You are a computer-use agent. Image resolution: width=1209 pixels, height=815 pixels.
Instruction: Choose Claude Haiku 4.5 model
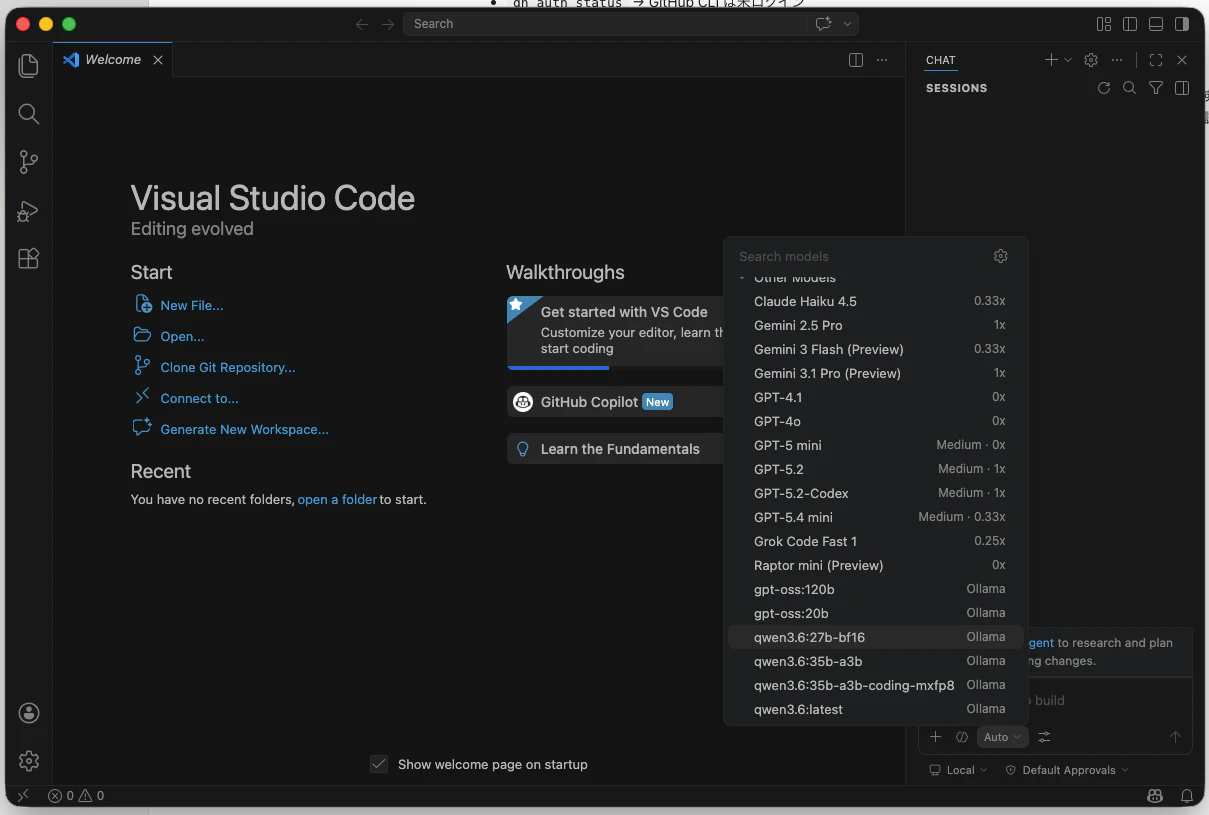coord(876,301)
